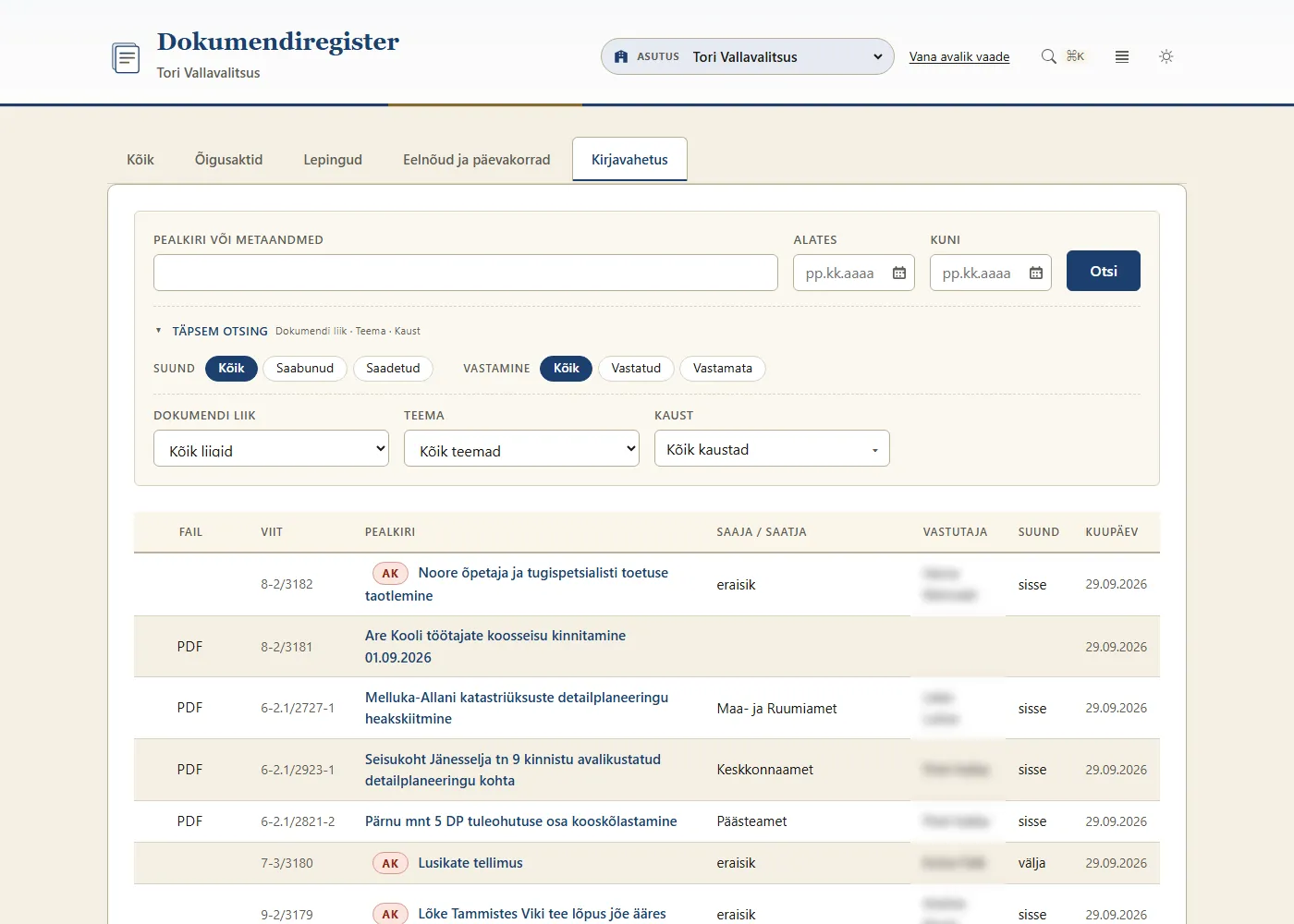Switch to Eelnõud ja päevakorrad tab

[x=477, y=159]
